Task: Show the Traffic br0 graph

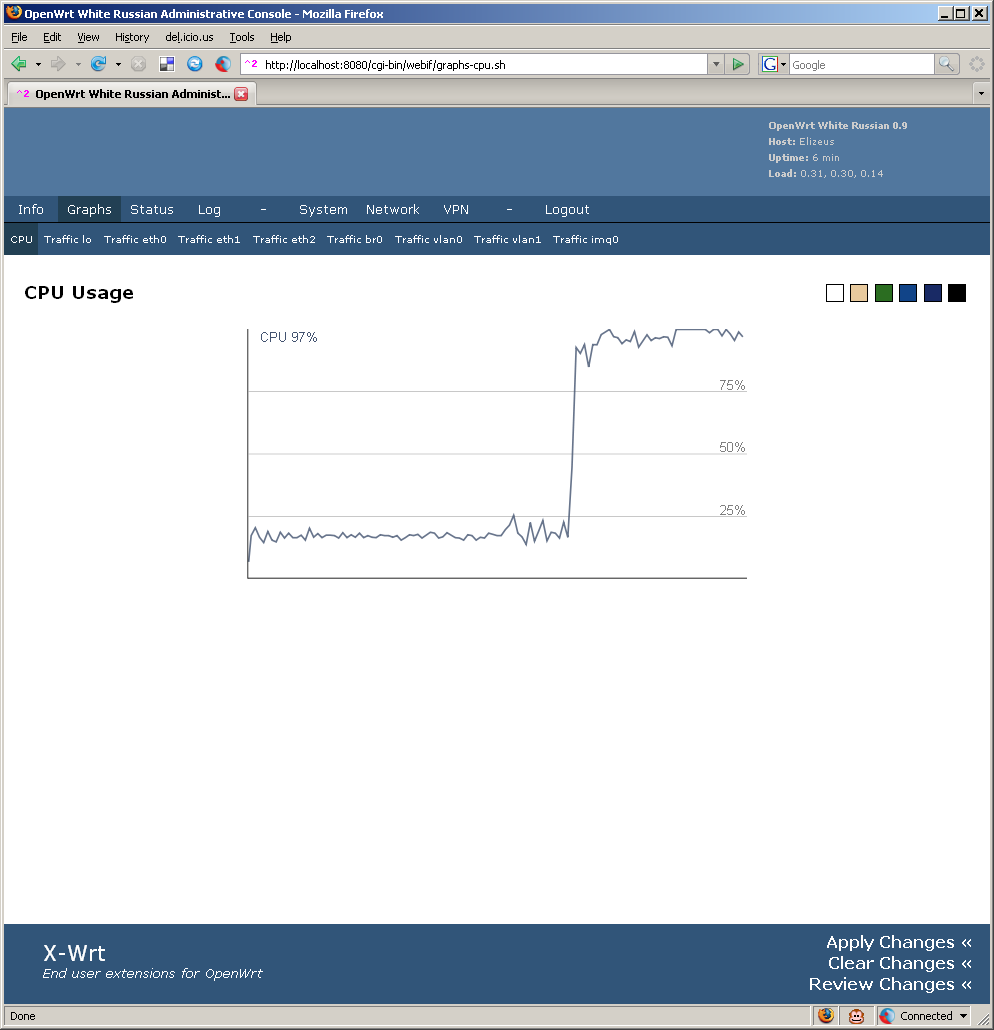Action: point(355,240)
